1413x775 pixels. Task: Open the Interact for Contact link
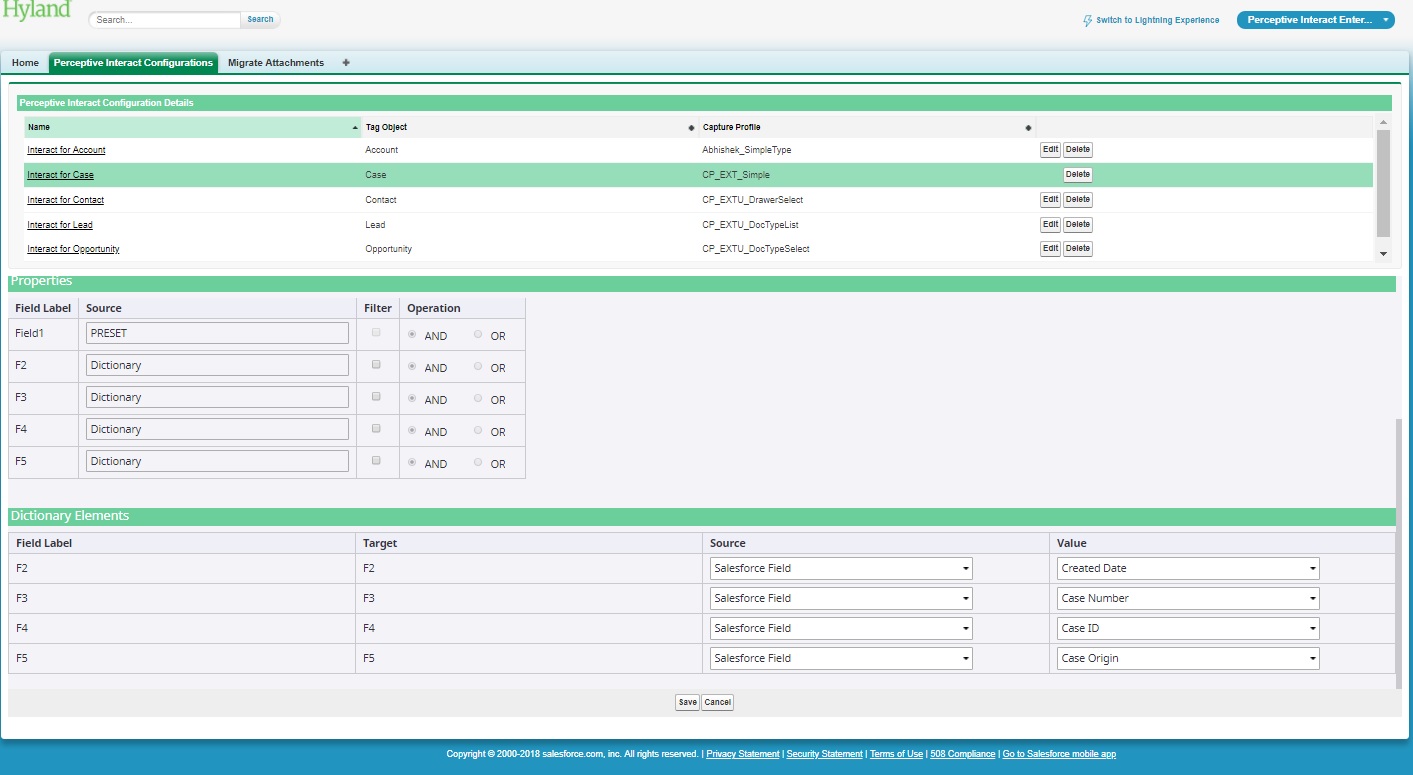[66, 200]
